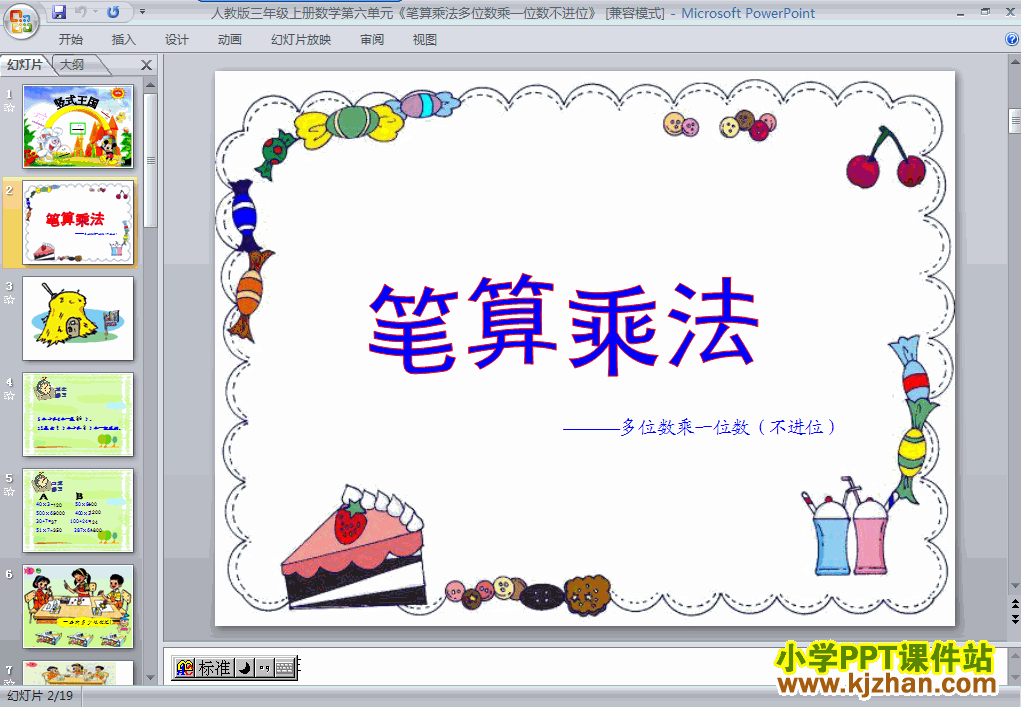Click the main slide area scroll-up arrow
Viewport: 1021px width, 707px height.
tap(1014, 62)
